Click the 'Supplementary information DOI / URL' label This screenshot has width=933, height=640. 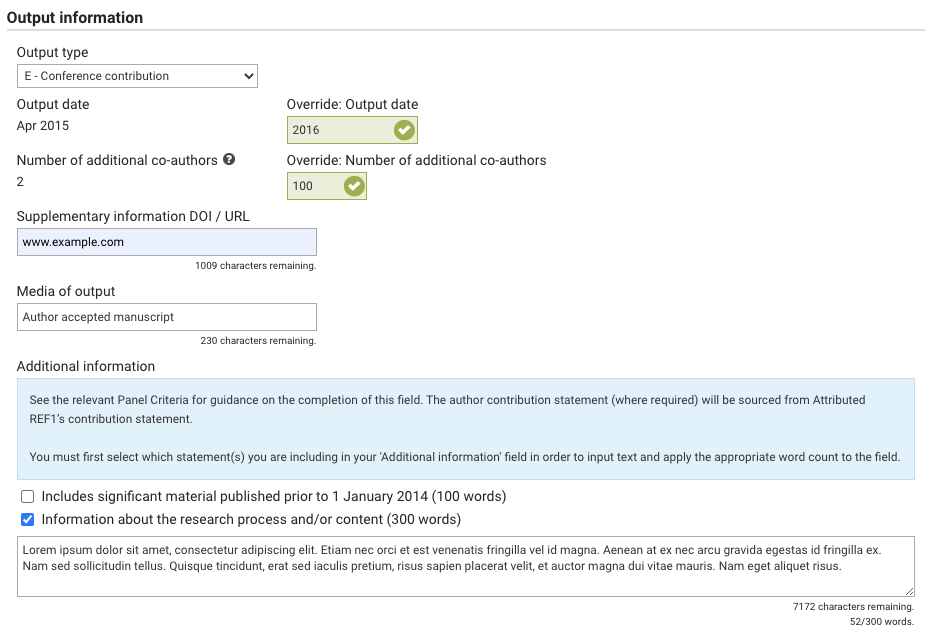pyautogui.click(x=133, y=216)
